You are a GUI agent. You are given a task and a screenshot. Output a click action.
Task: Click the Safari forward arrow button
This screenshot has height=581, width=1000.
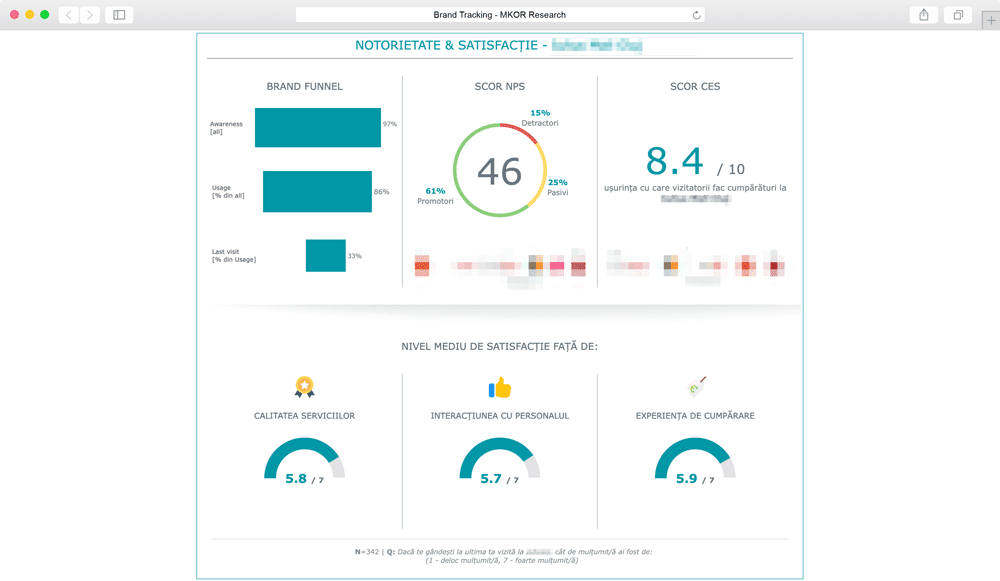(x=90, y=15)
